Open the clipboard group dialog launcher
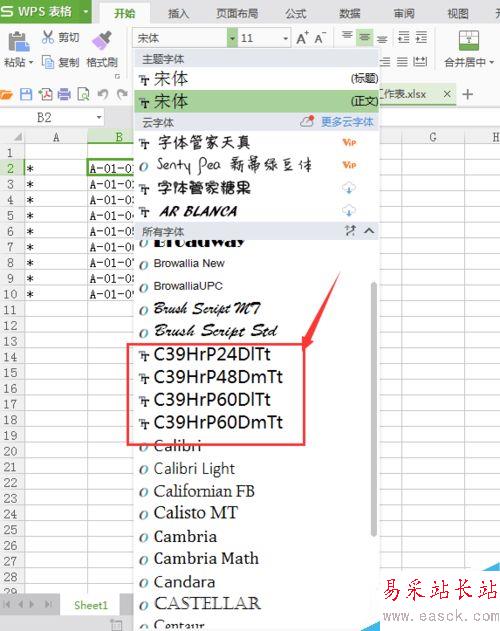This screenshot has height=631, width=500. click(x=117, y=76)
